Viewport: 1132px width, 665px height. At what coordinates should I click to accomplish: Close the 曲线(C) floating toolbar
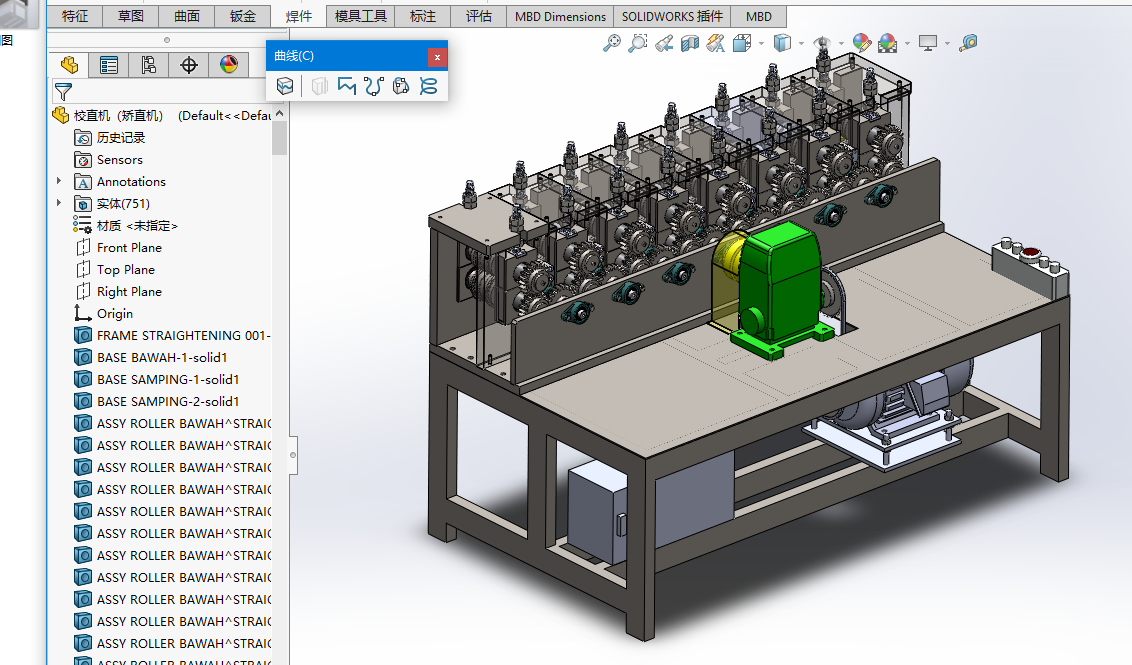coord(437,57)
